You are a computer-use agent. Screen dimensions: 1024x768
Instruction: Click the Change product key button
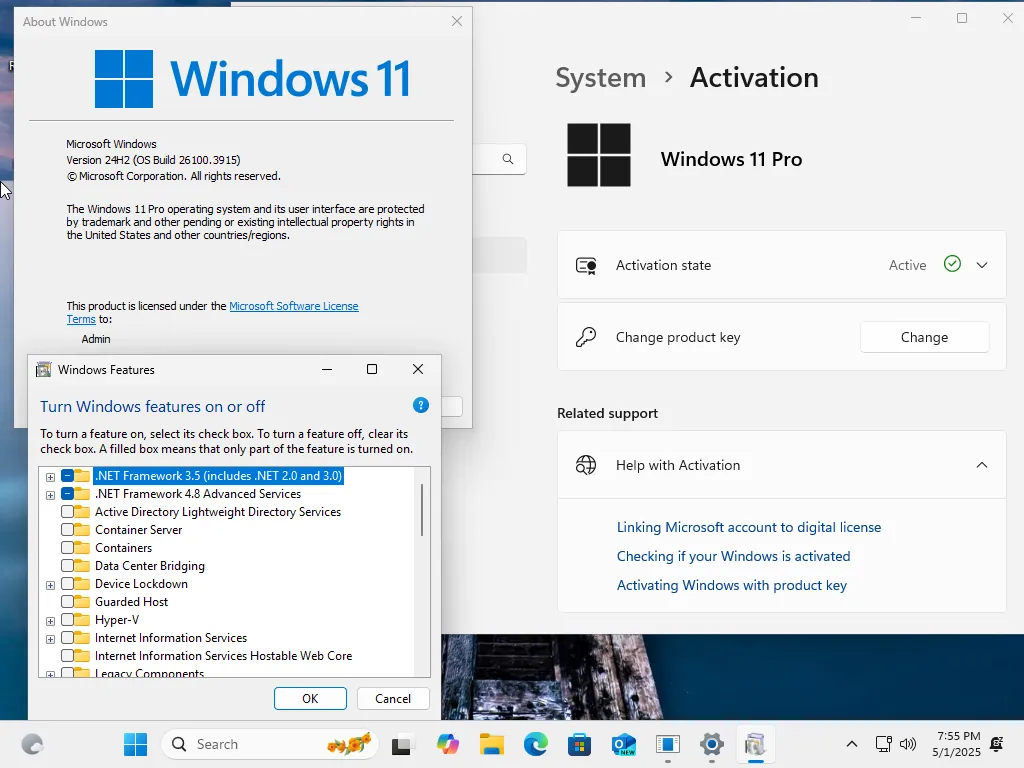(x=924, y=337)
